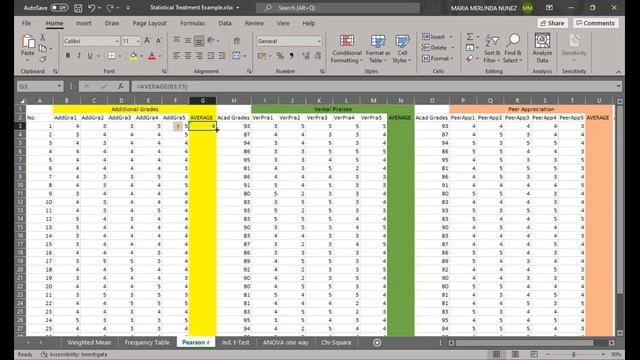Open the Ind. t-Test sheet
Screen dimensions: 640x360
(x=236, y=342)
